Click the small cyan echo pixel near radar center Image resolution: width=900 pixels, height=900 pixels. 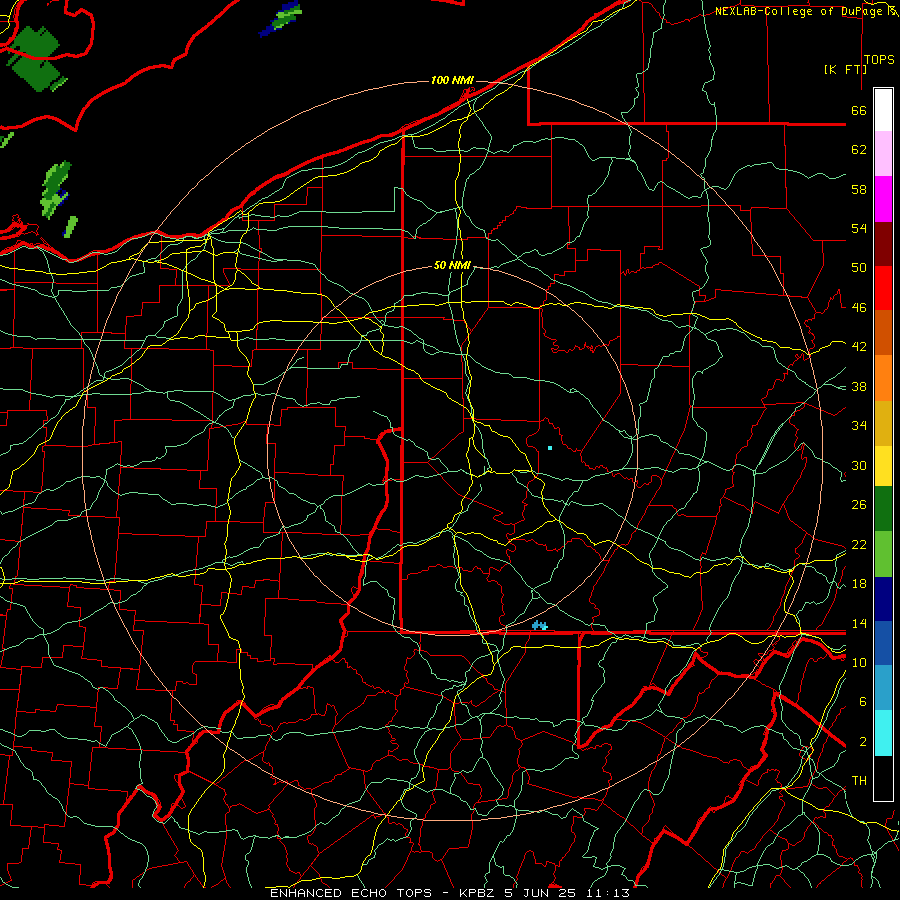pos(550,448)
